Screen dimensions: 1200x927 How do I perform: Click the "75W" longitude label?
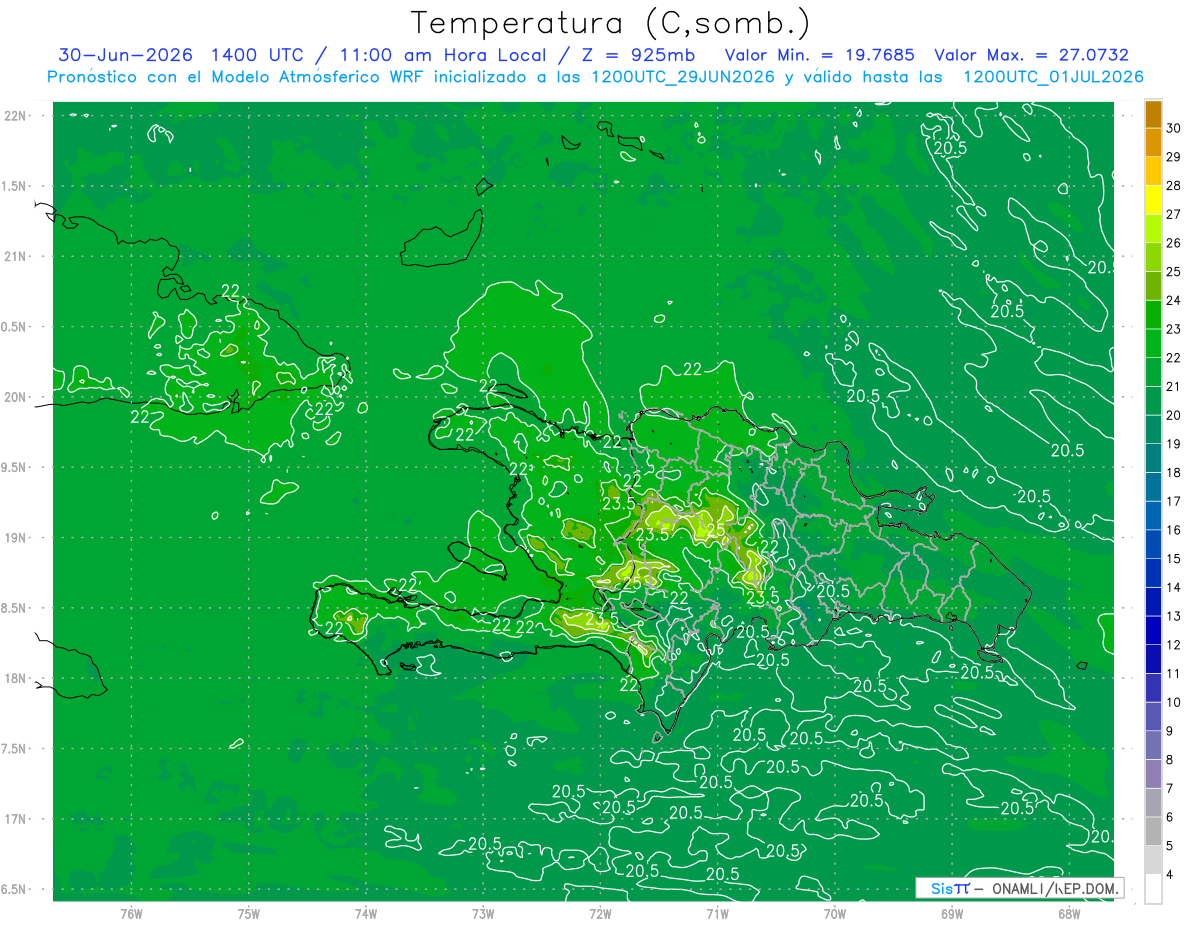tap(249, 913)
